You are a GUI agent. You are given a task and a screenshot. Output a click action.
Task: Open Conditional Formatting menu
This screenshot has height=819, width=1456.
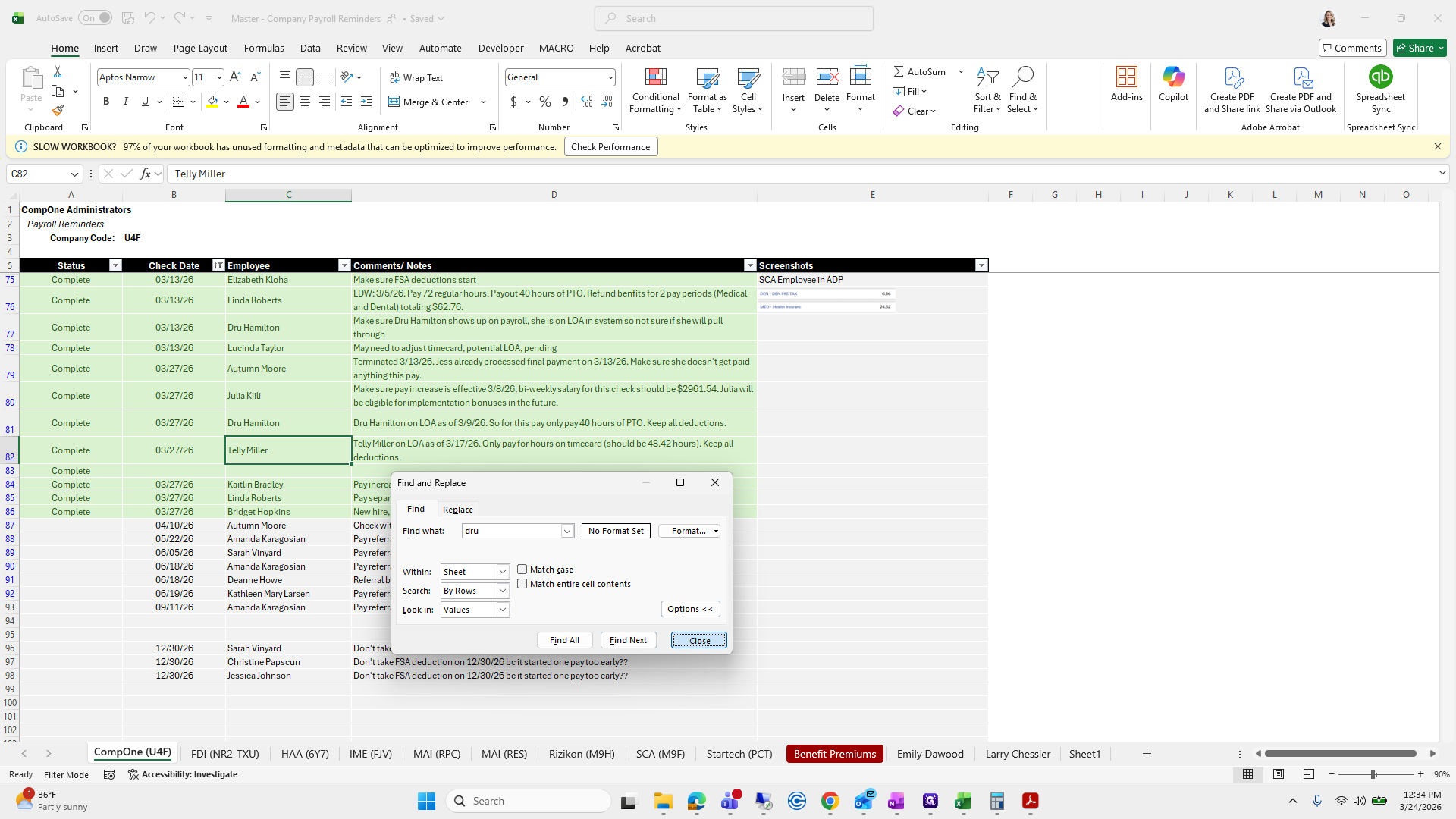coord(655,91)
